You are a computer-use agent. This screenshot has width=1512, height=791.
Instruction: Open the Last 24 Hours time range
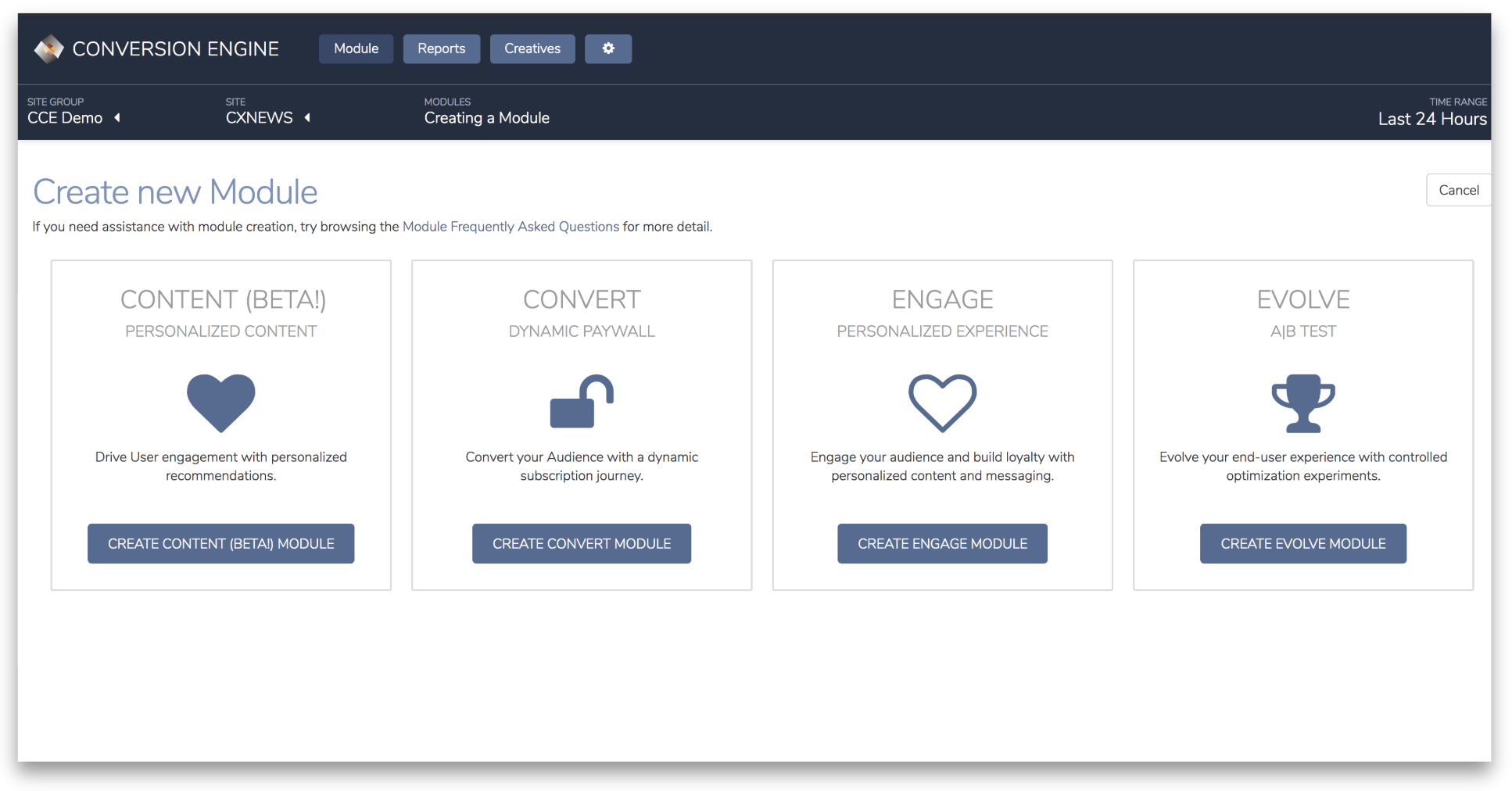click(1432, 119)
